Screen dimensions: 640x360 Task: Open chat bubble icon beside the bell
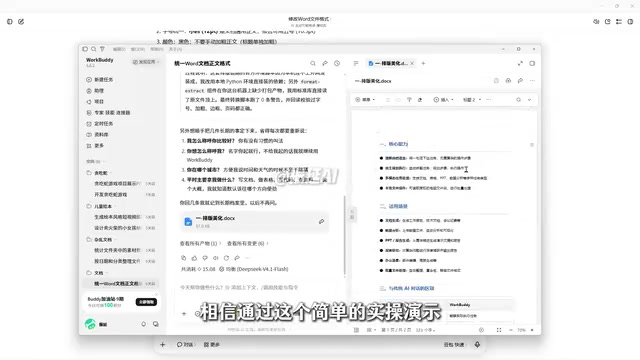(x=156, y=324)
